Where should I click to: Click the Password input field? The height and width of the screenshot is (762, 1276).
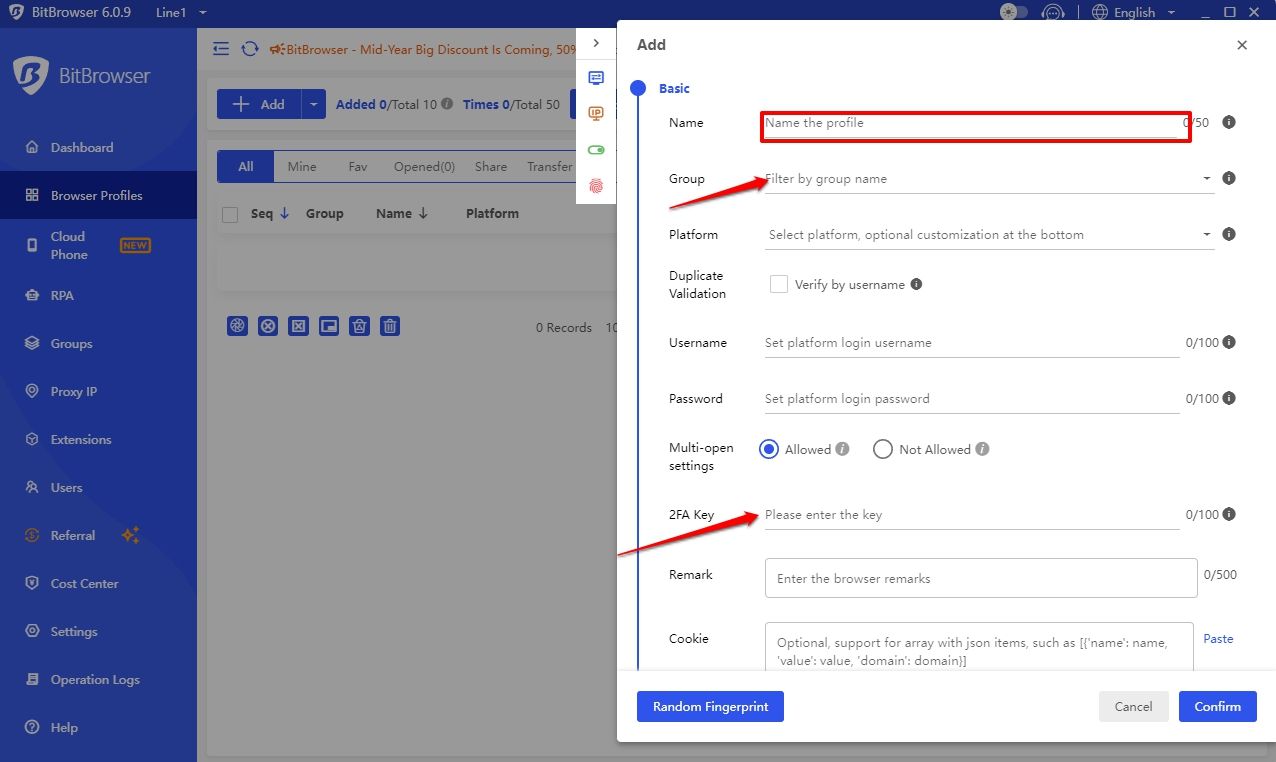coord(971,399)
